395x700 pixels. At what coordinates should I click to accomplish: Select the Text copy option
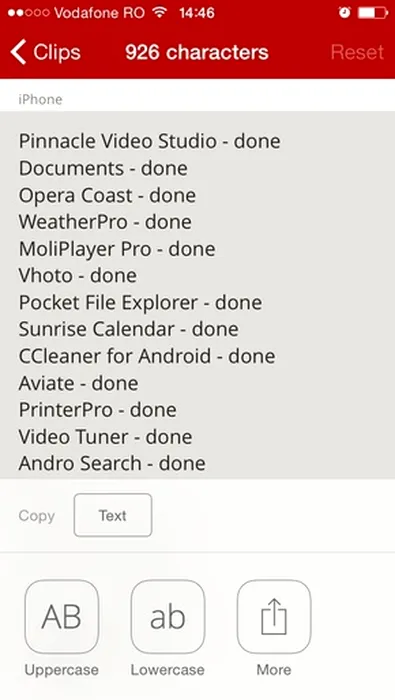[113, 515]
